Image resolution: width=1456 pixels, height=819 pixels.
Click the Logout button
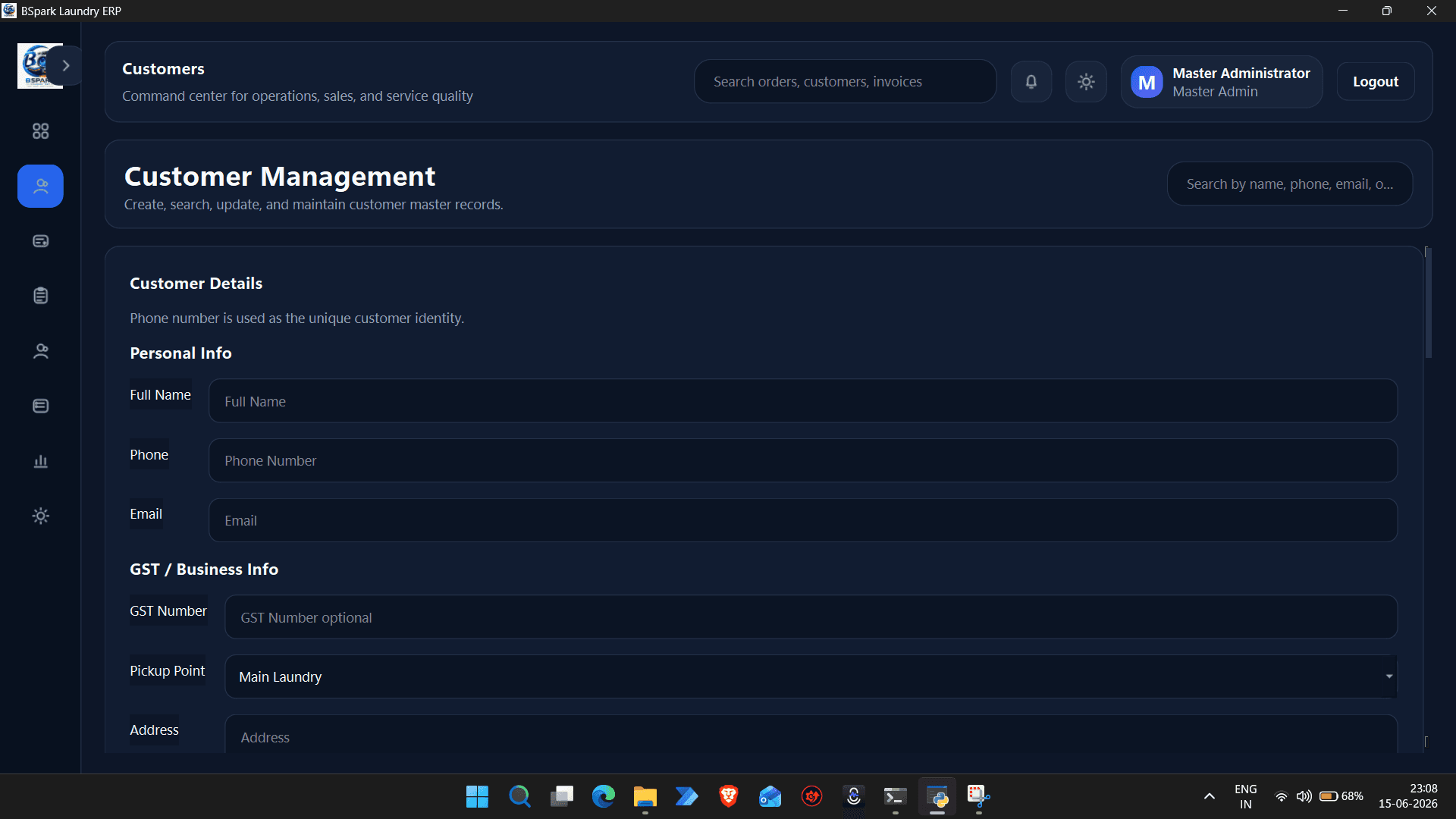(1376, 82)
